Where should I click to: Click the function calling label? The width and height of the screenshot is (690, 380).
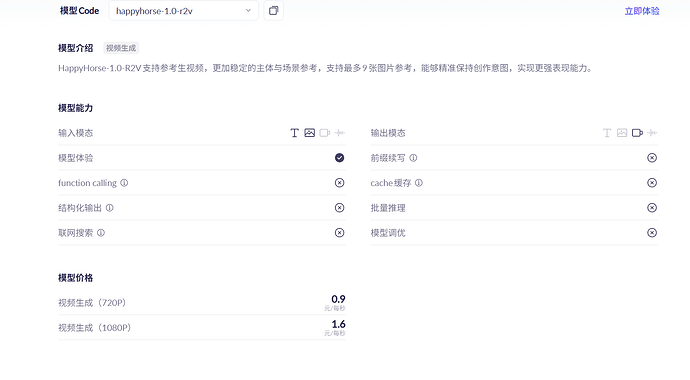[x=88, y=183]
